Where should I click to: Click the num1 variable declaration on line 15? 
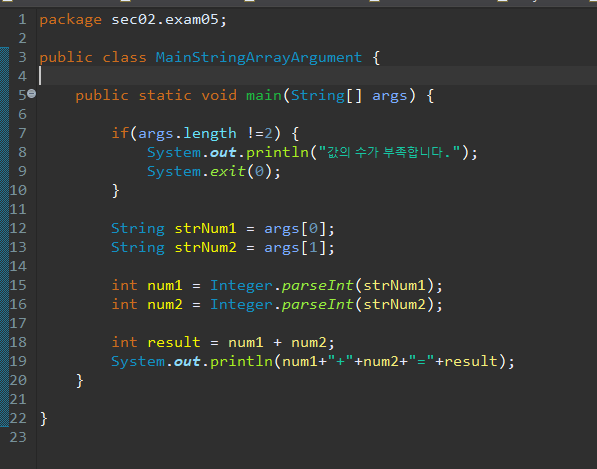click(165, 286)
